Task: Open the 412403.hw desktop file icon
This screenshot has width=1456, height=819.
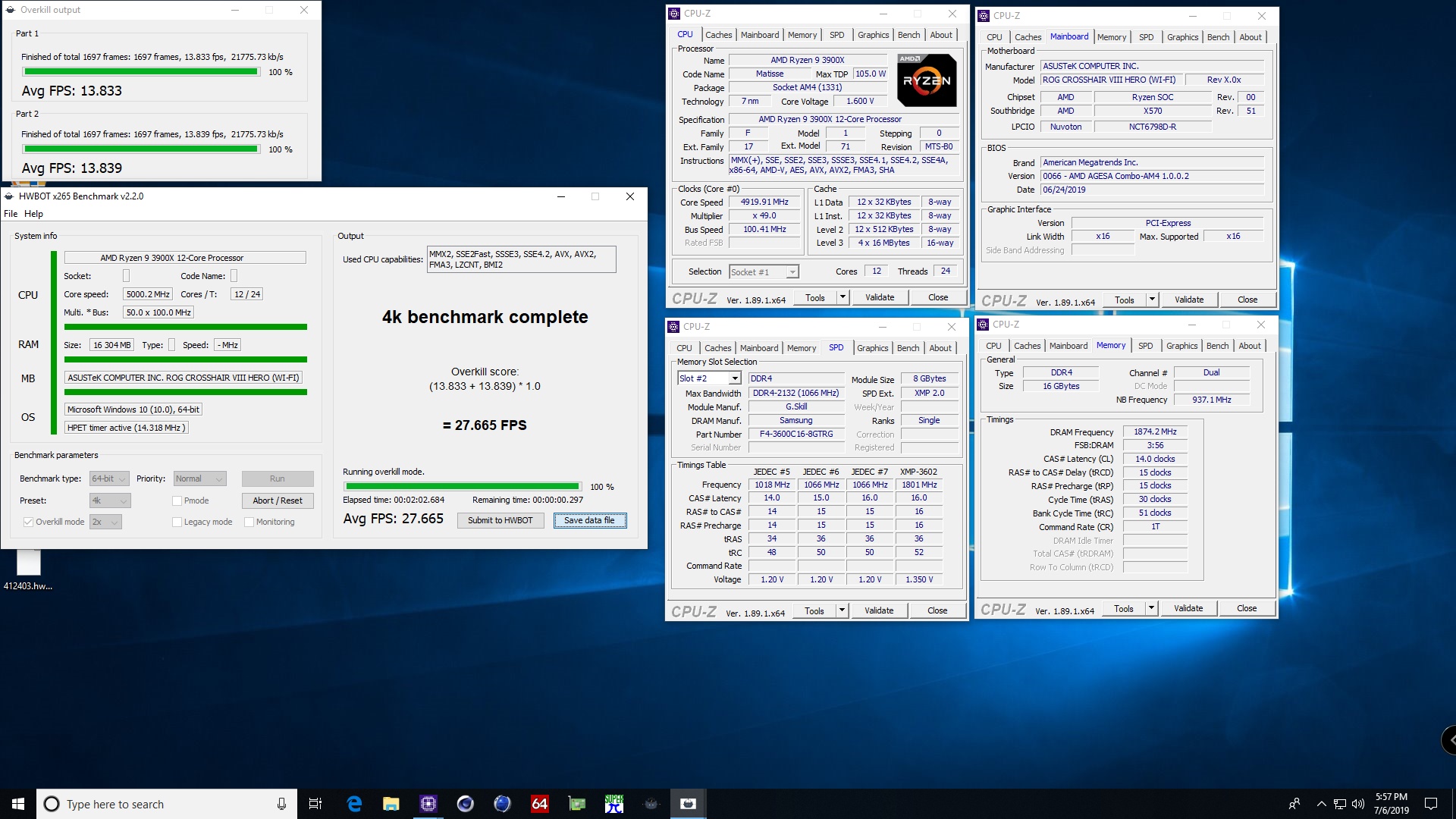Action: click(x=29, y=570)
